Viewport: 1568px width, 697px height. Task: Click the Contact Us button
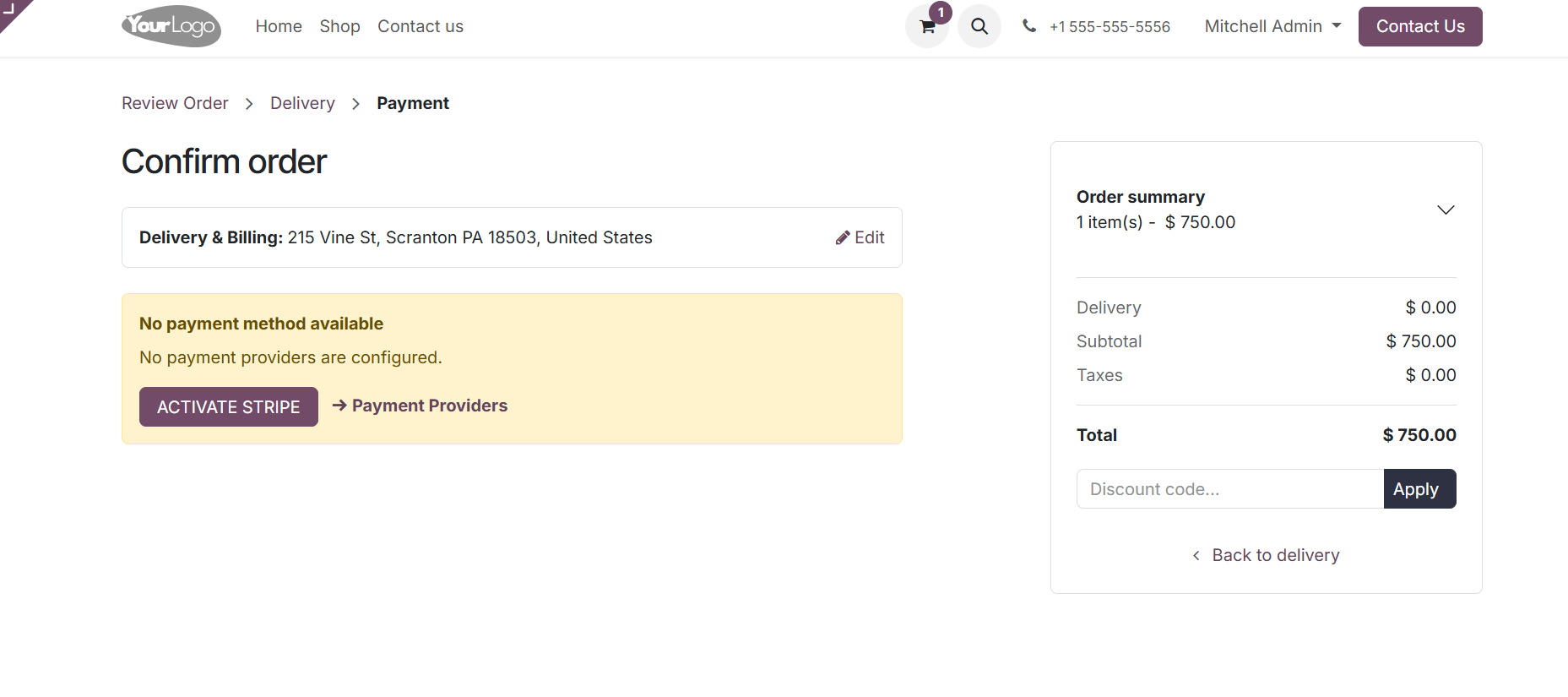pyautogui.click(x=1419, y=26)
